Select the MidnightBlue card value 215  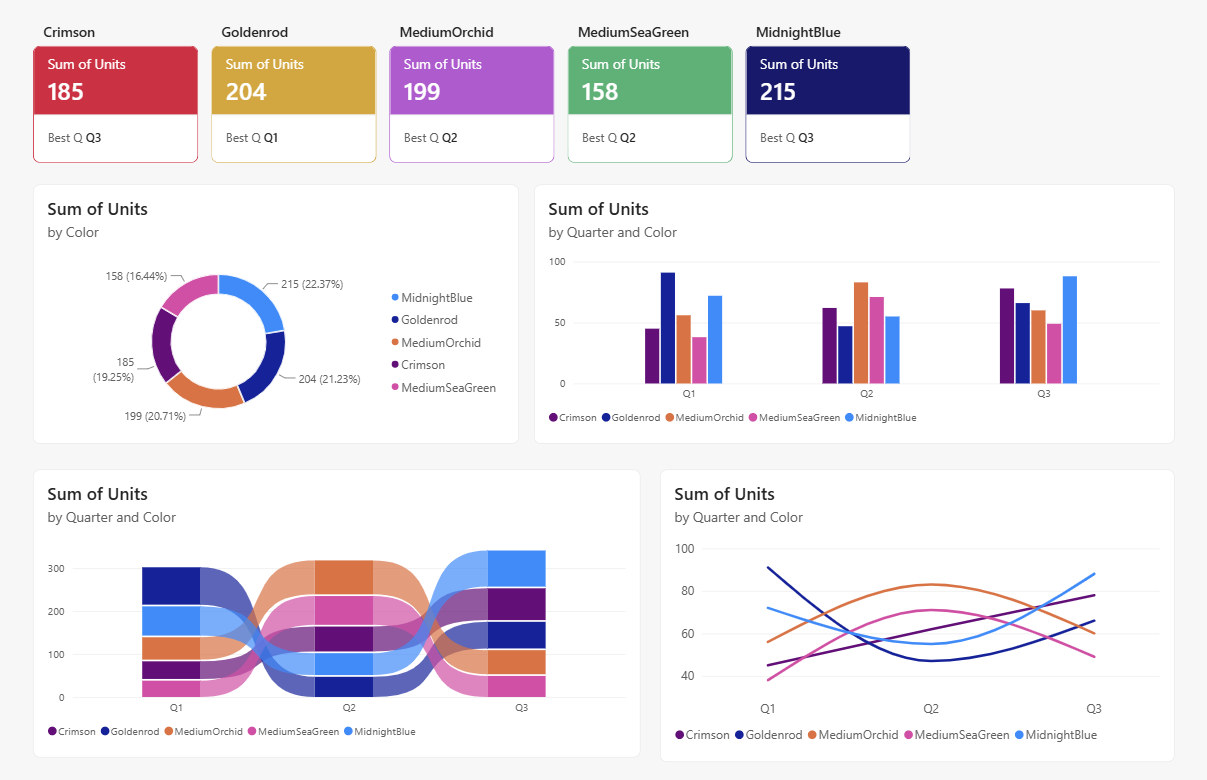[778, 92]
